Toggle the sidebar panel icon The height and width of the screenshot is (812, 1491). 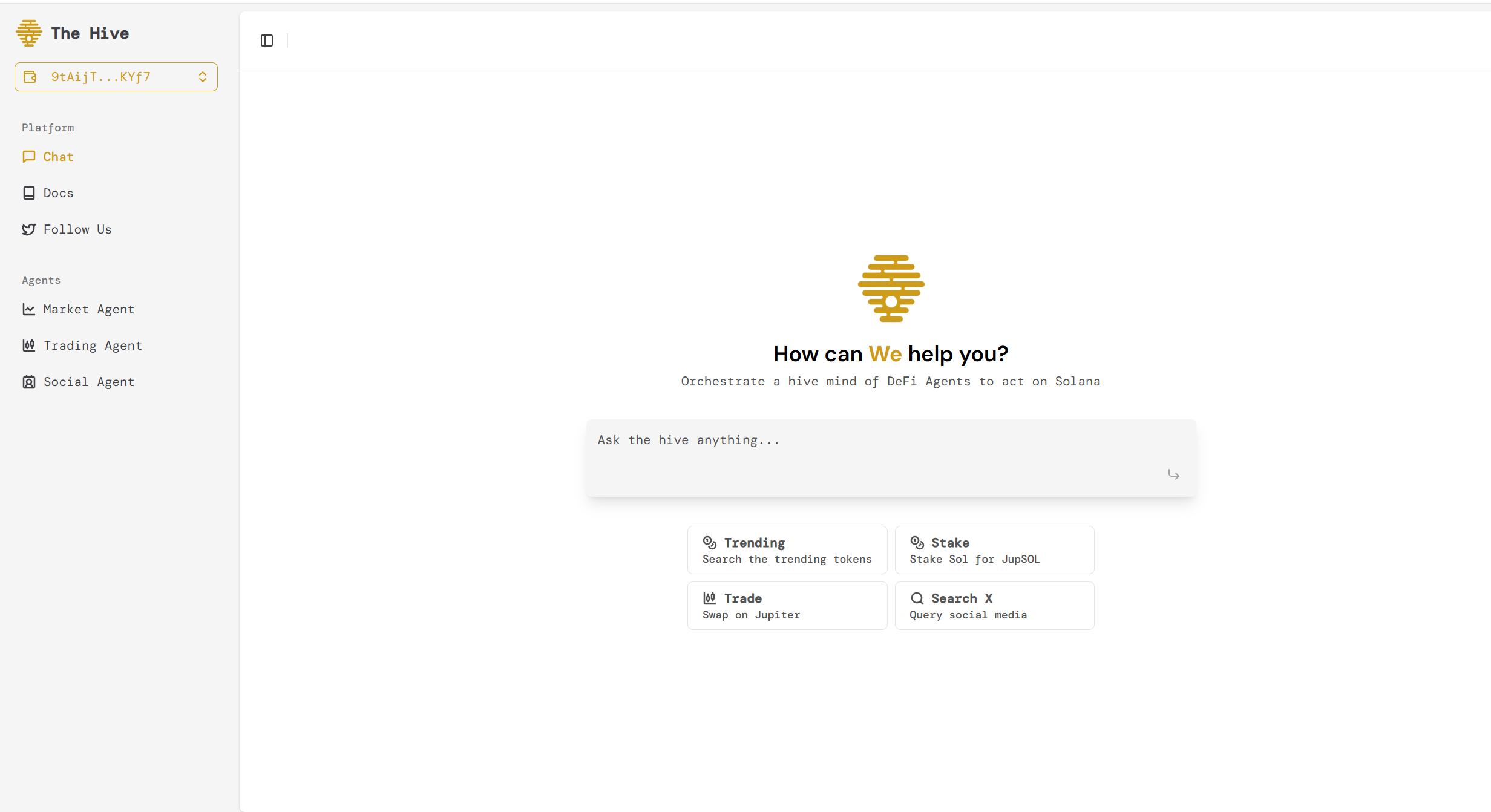tap(267, 41)
